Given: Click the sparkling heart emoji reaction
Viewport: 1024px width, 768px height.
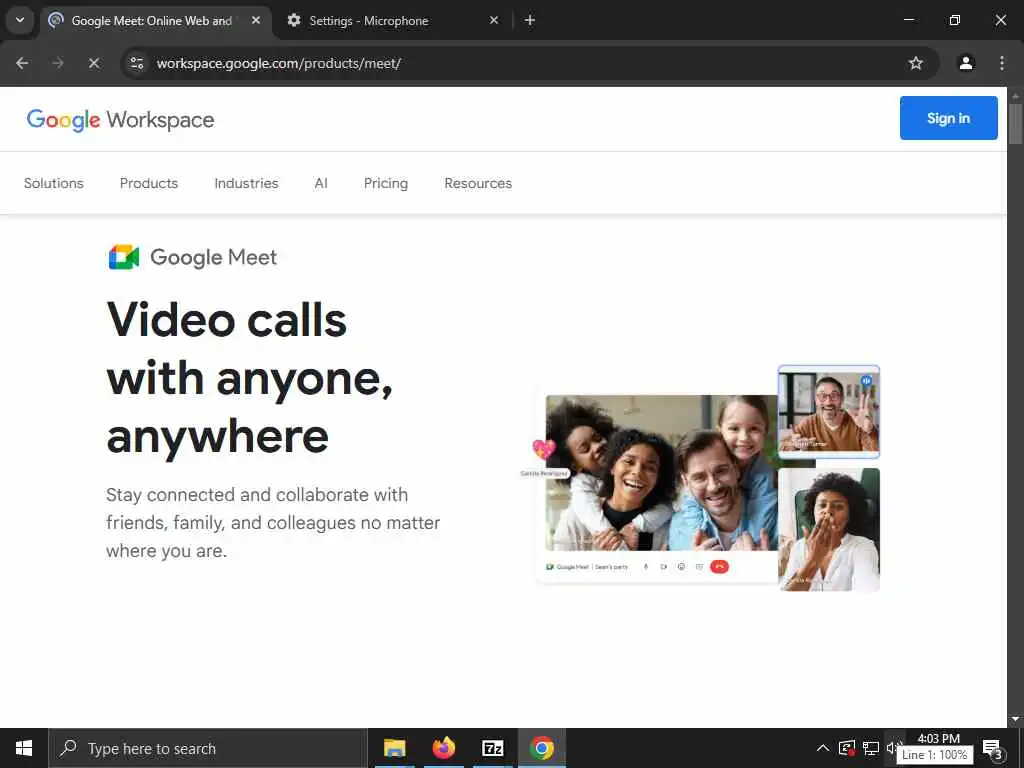Looking at the screenshot, I should (x=543, y=449).
